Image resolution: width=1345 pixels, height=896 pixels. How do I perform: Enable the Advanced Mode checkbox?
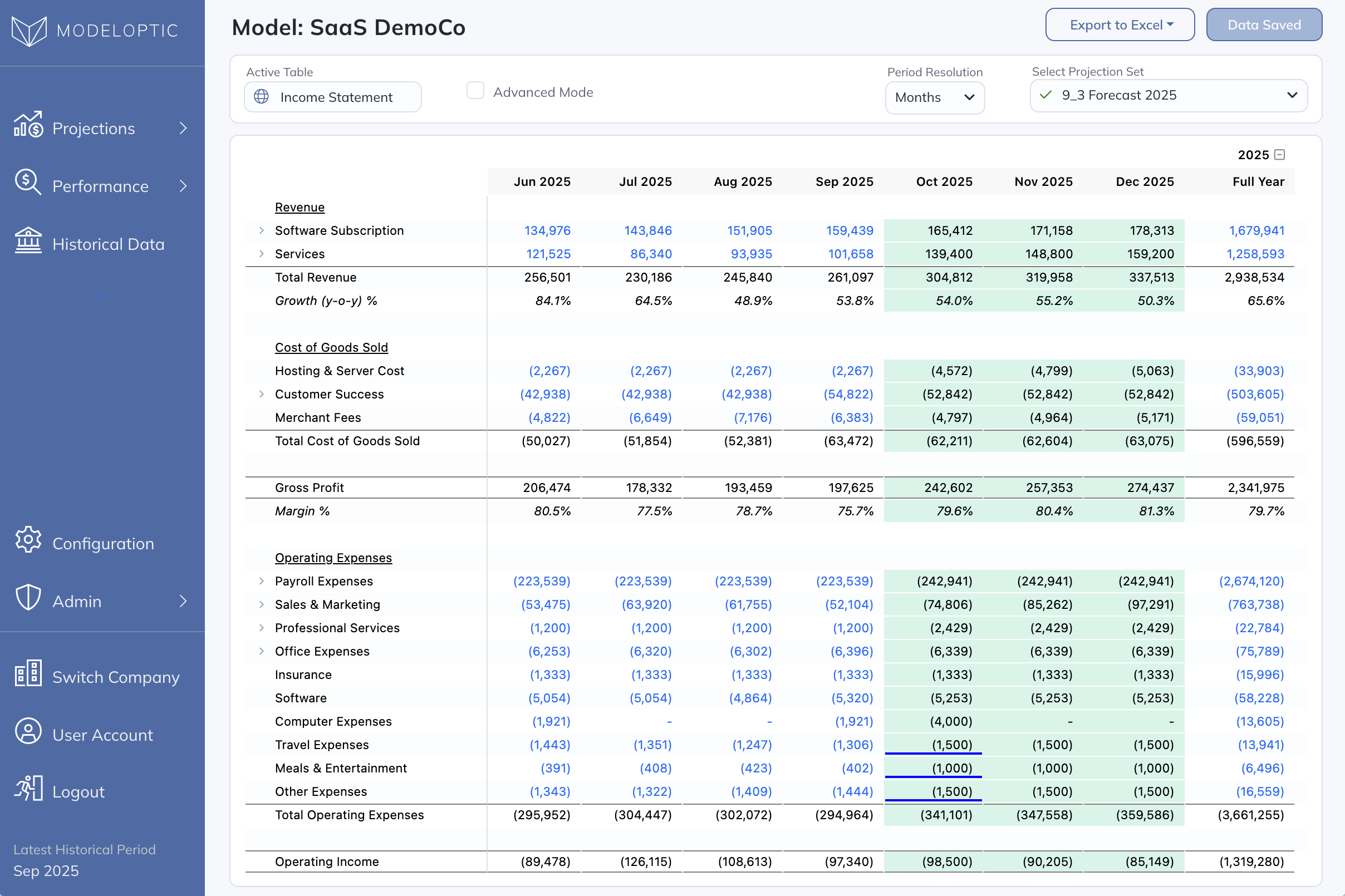[475, 91]
